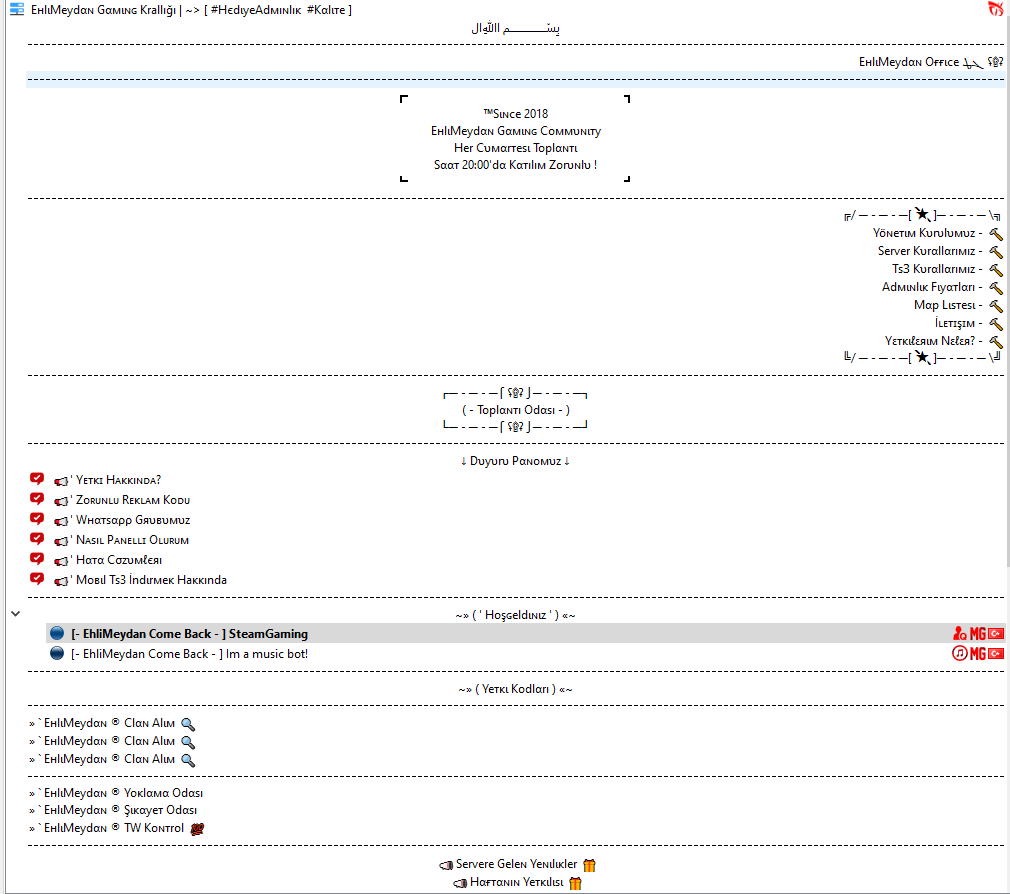Select the Şikayet Odası channel

point(113,810)
